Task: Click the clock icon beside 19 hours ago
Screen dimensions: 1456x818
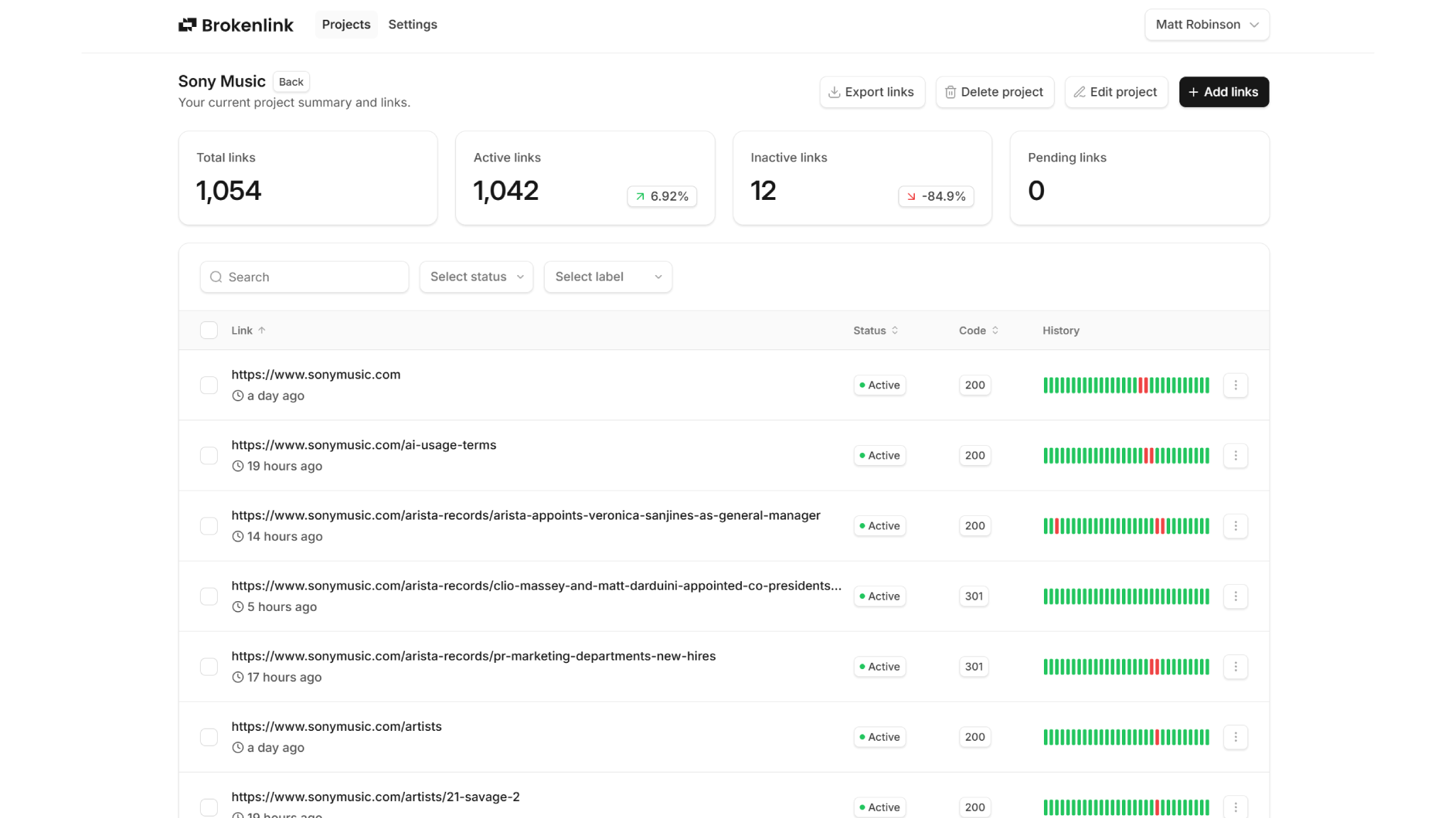Action: pos(238,466)
